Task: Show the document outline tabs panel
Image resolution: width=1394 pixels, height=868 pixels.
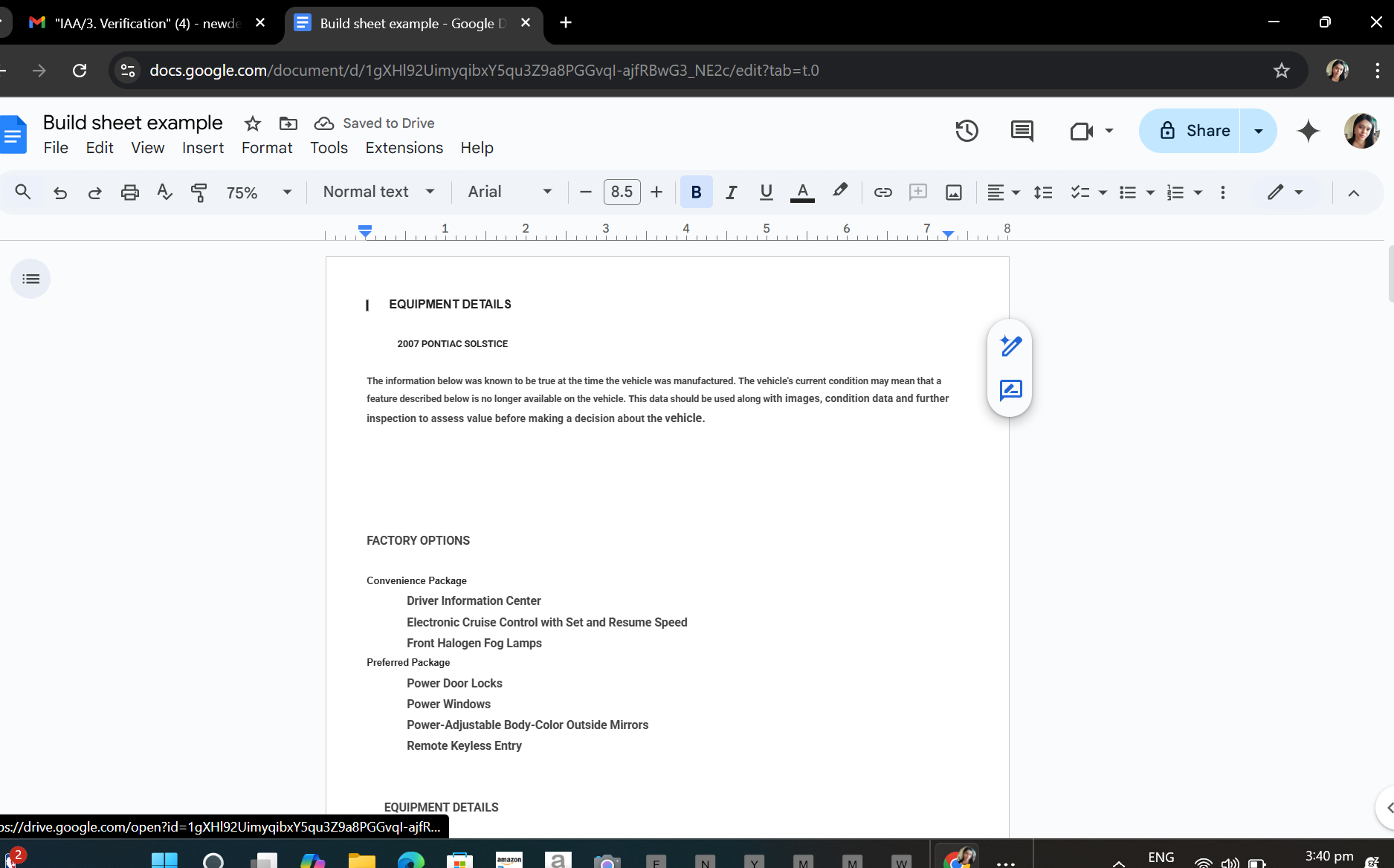Action: tap(30, 279)
